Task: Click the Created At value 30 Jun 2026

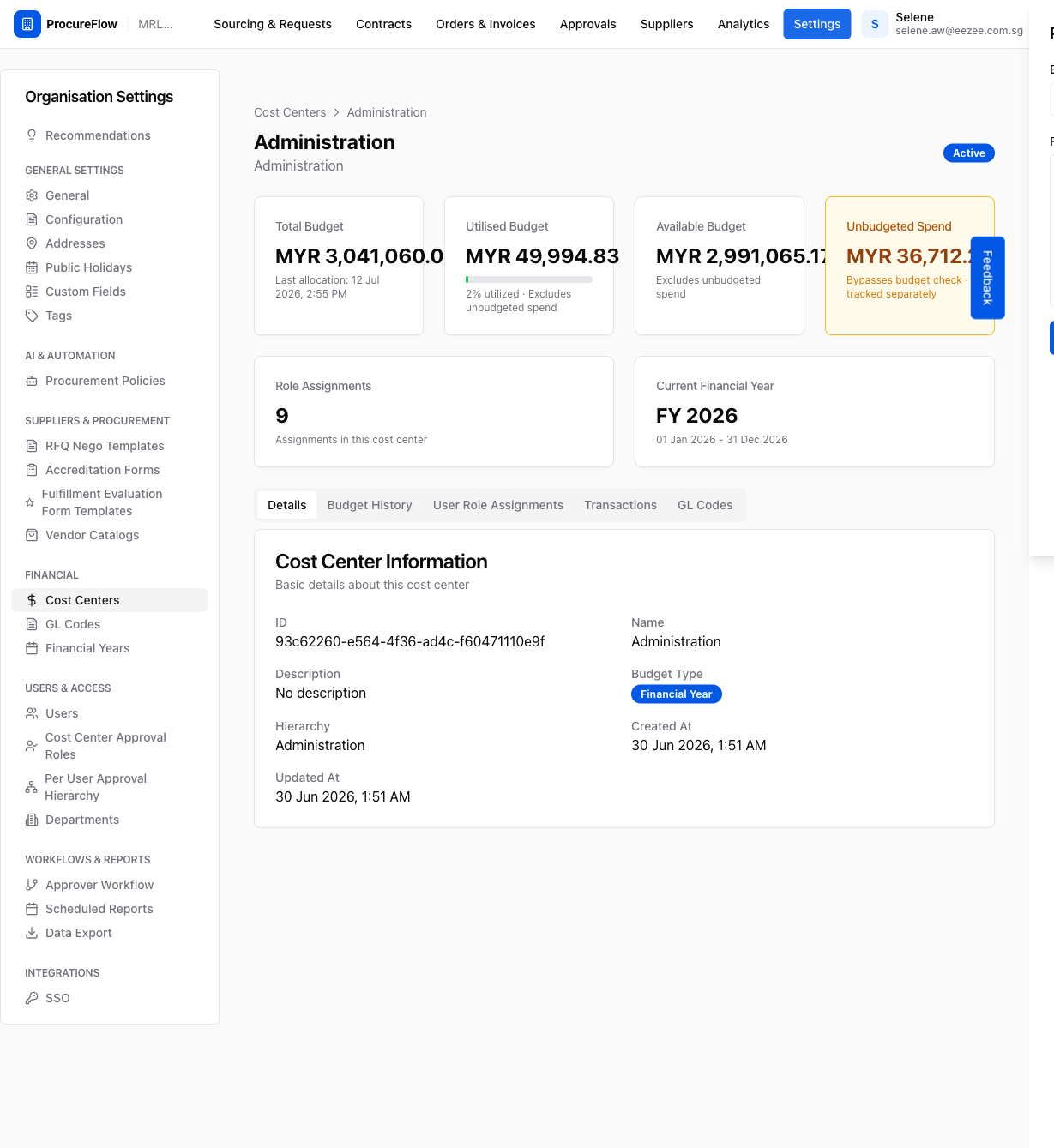Action: coord(699,745)
